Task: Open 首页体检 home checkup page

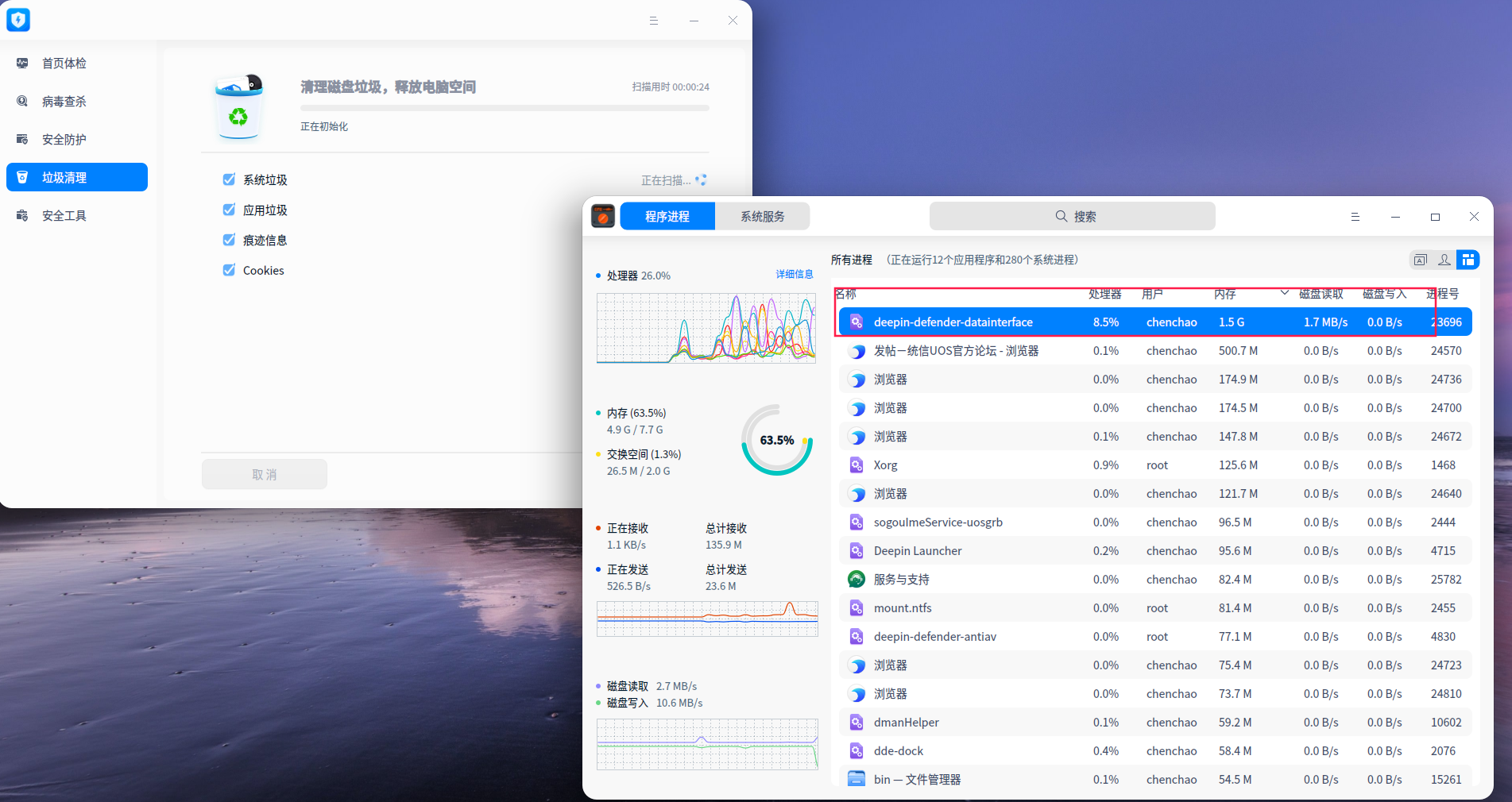Action: click(64, 64)
